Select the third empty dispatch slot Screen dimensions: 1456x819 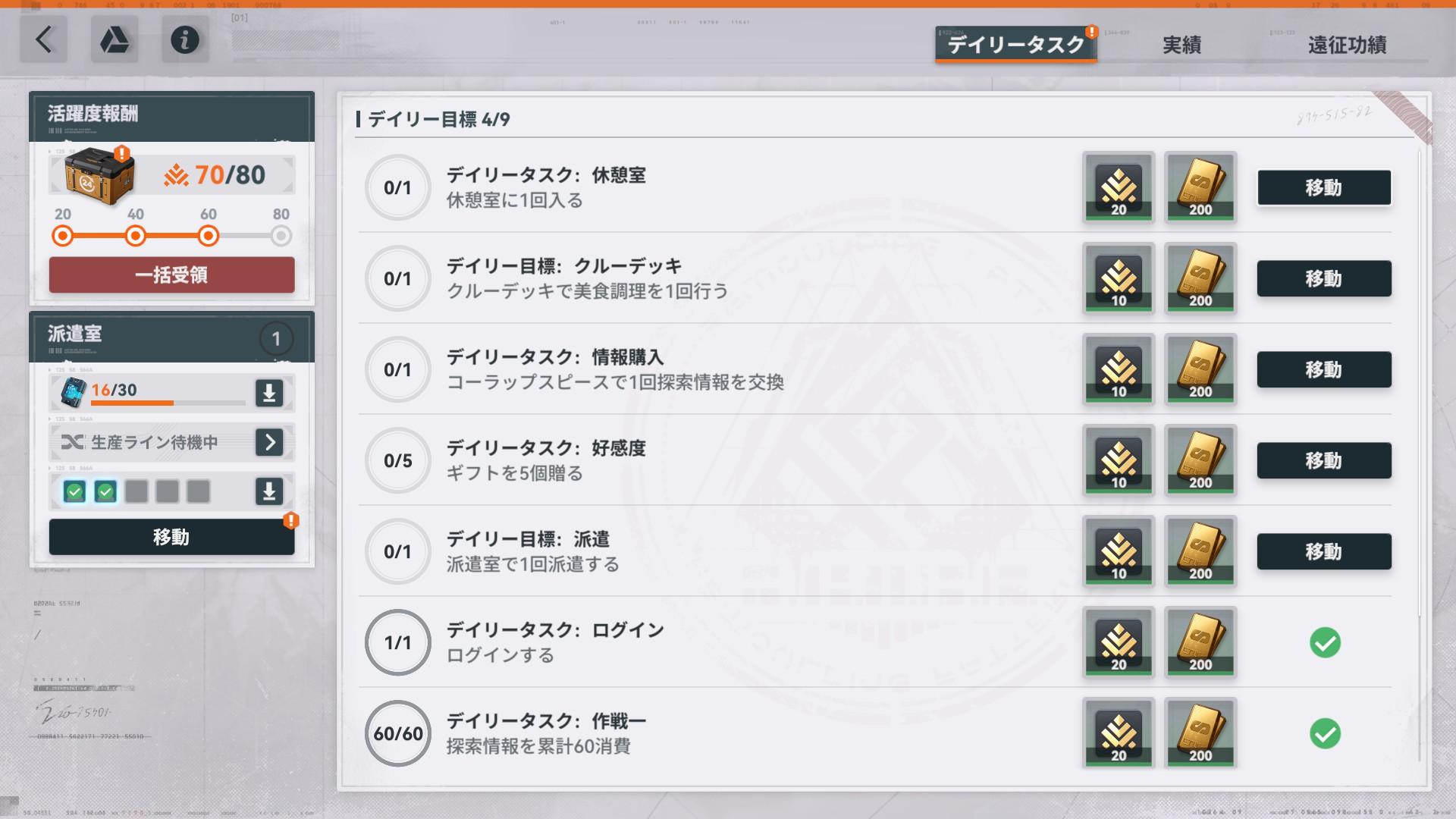tap(136, 492)
